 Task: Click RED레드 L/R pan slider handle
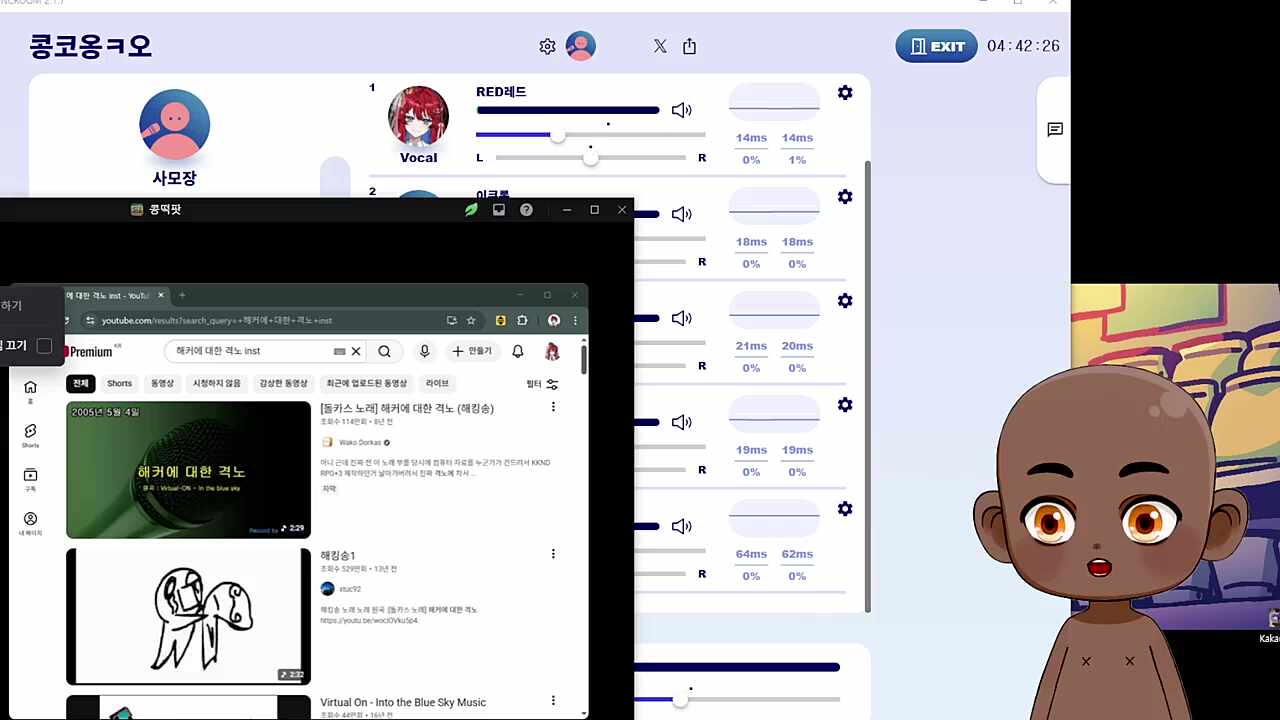(x=591, y=158)
